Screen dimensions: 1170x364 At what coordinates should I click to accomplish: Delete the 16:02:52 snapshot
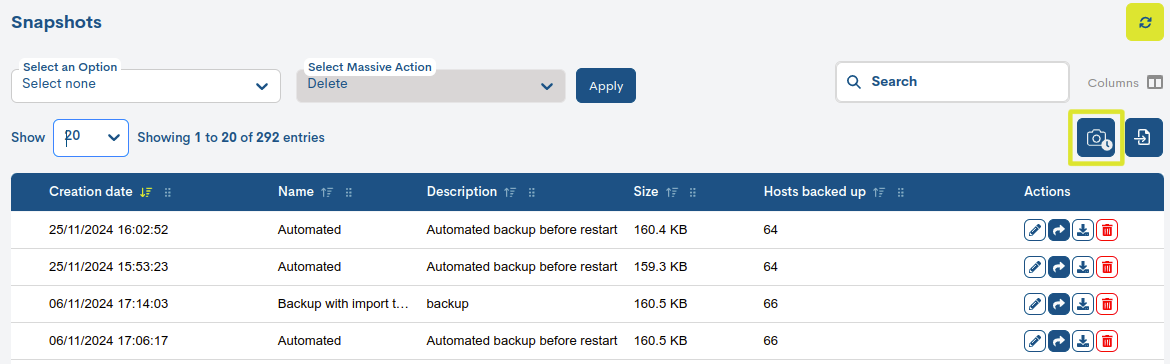(x=1107, y=230)
